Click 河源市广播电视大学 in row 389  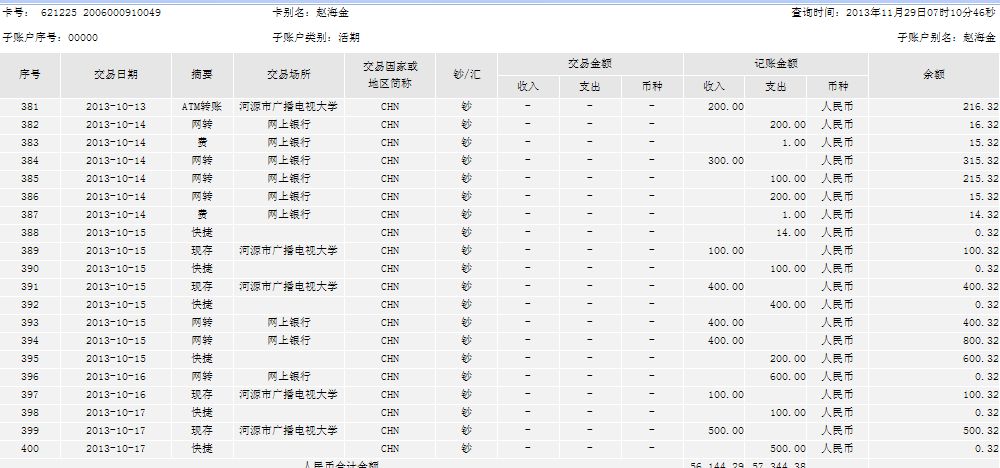[289, 250]
